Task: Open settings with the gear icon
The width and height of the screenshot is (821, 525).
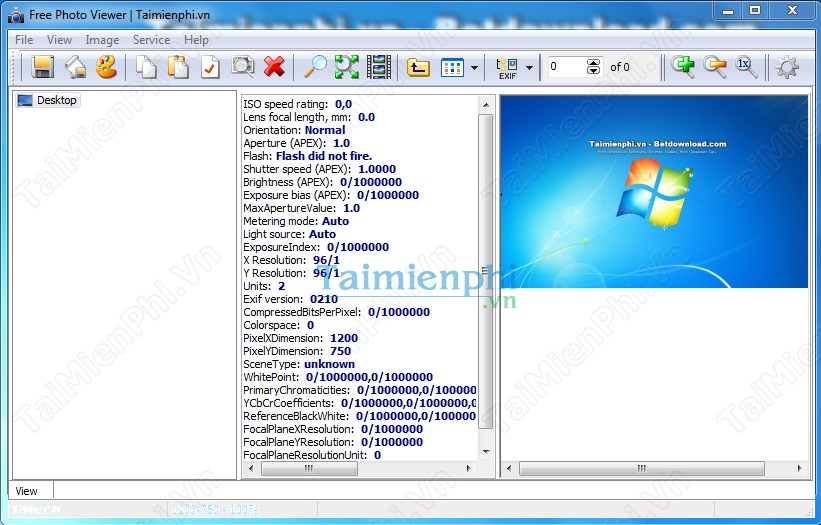Action: coord(787,67)
